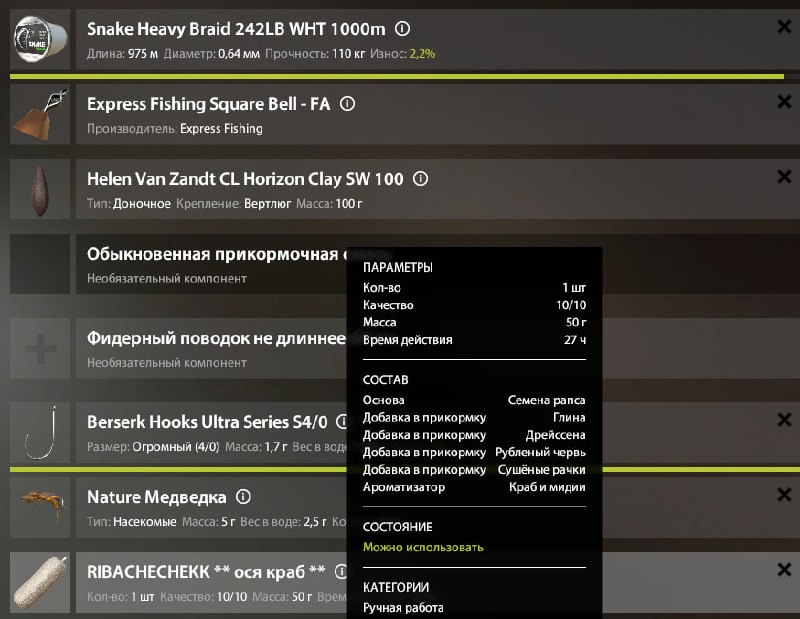800x619 pixels.
Task: Select the RIBACHECHEKK groundbait thumbnail
Action: (40, 581)
